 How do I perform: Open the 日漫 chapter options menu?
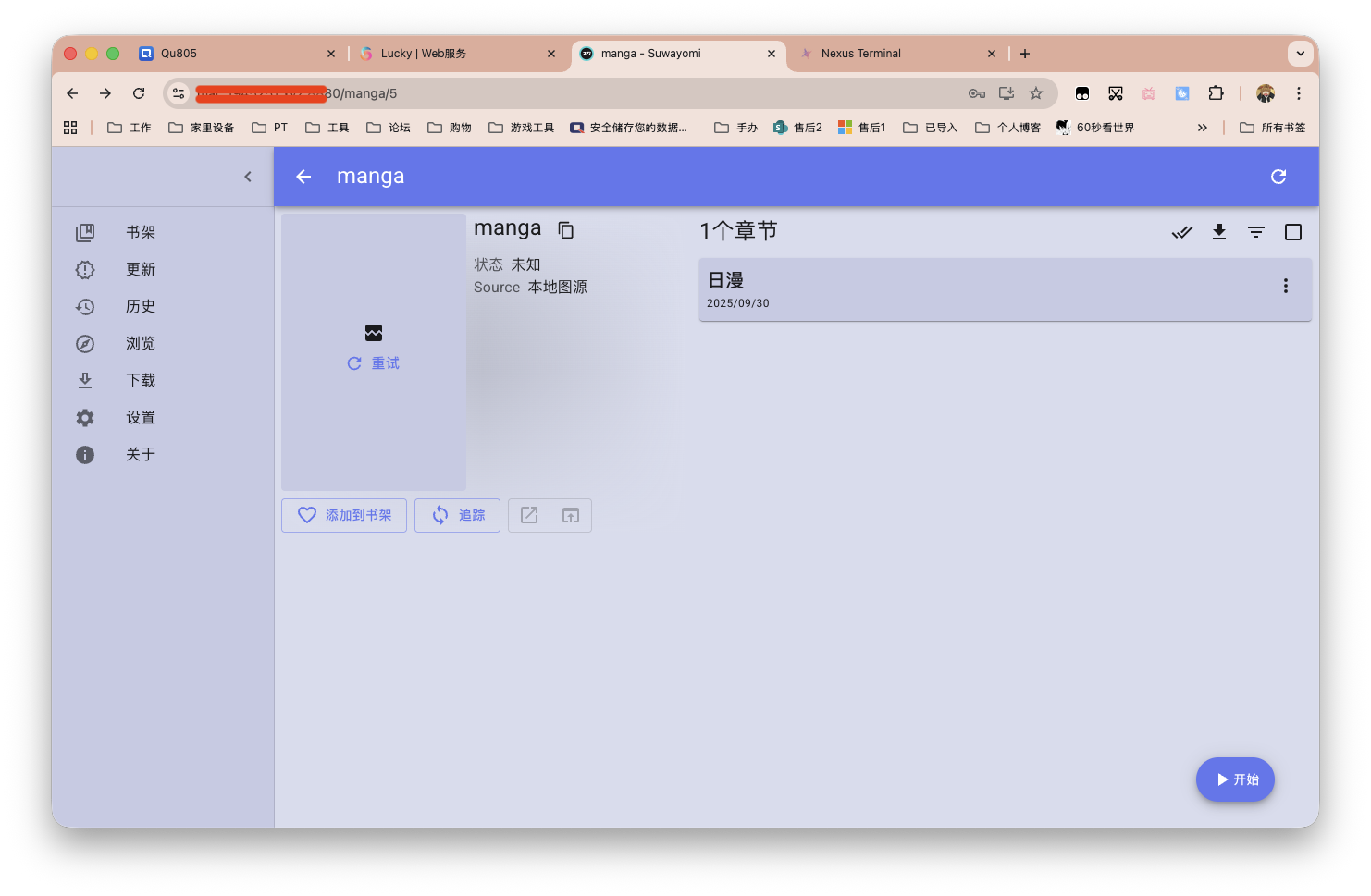pos(1286,286)
